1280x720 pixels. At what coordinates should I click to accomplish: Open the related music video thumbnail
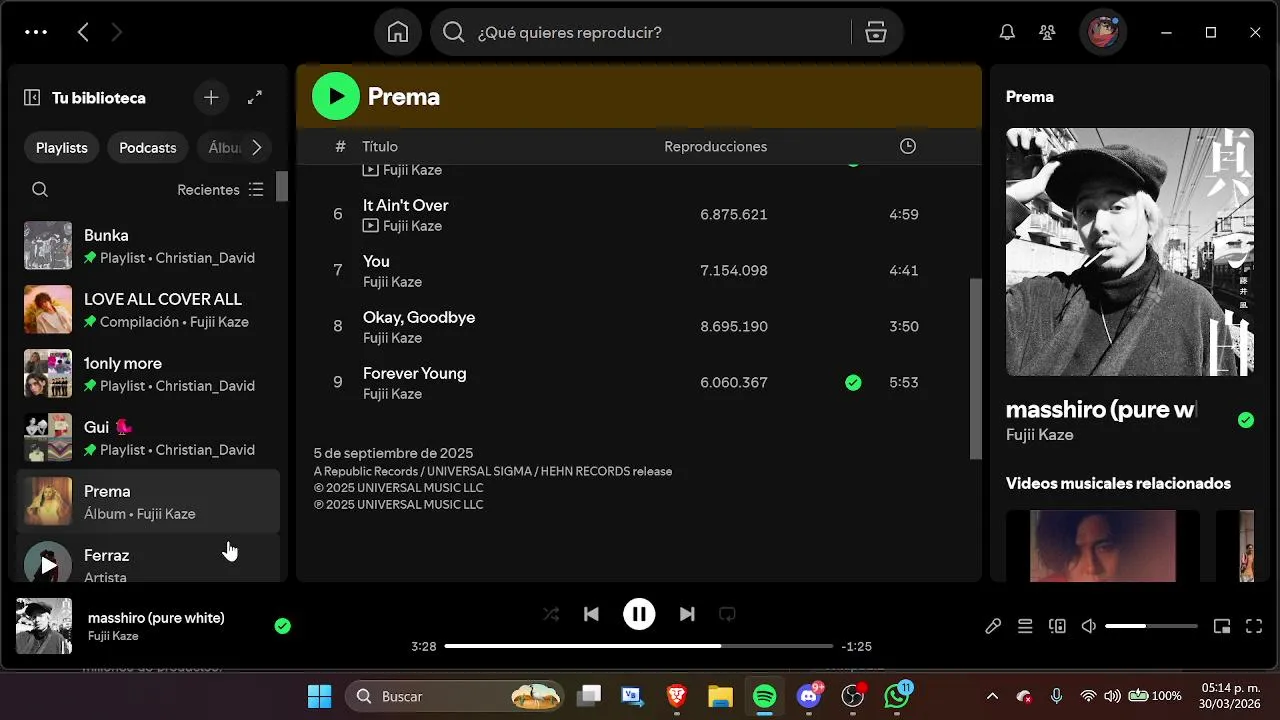tap(1103, 546)
